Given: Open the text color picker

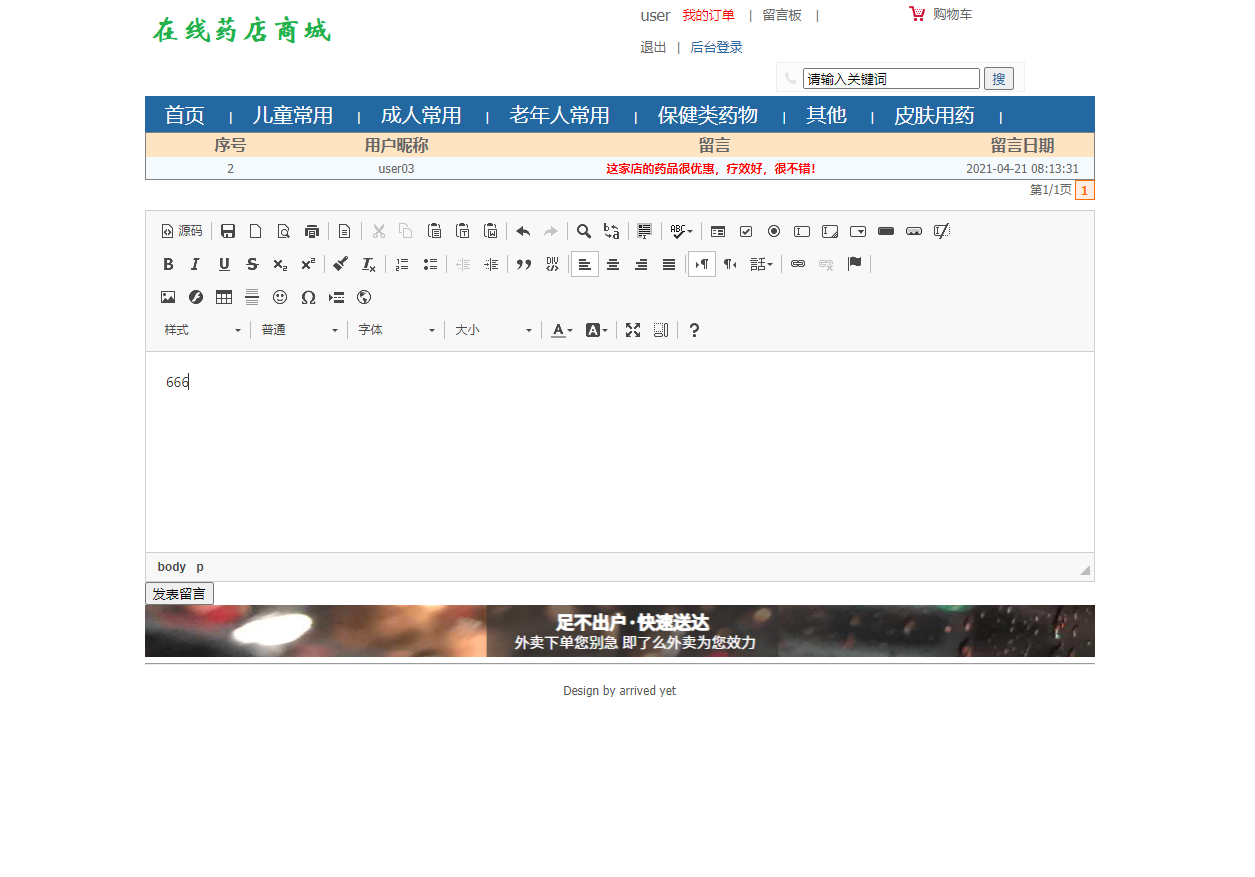Looking at the screenshot, I should 557,330.
